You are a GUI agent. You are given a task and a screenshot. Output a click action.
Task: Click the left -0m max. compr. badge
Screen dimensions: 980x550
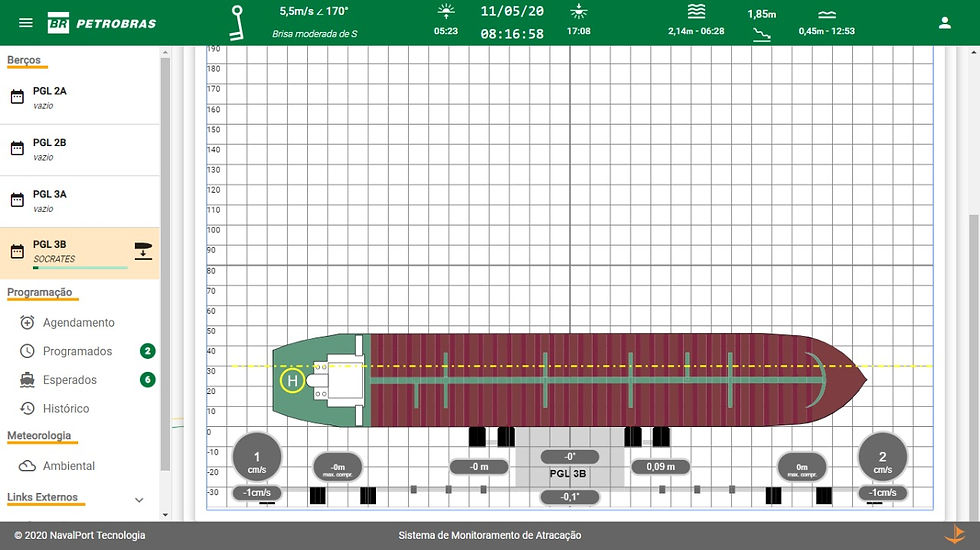coord(338,467)
